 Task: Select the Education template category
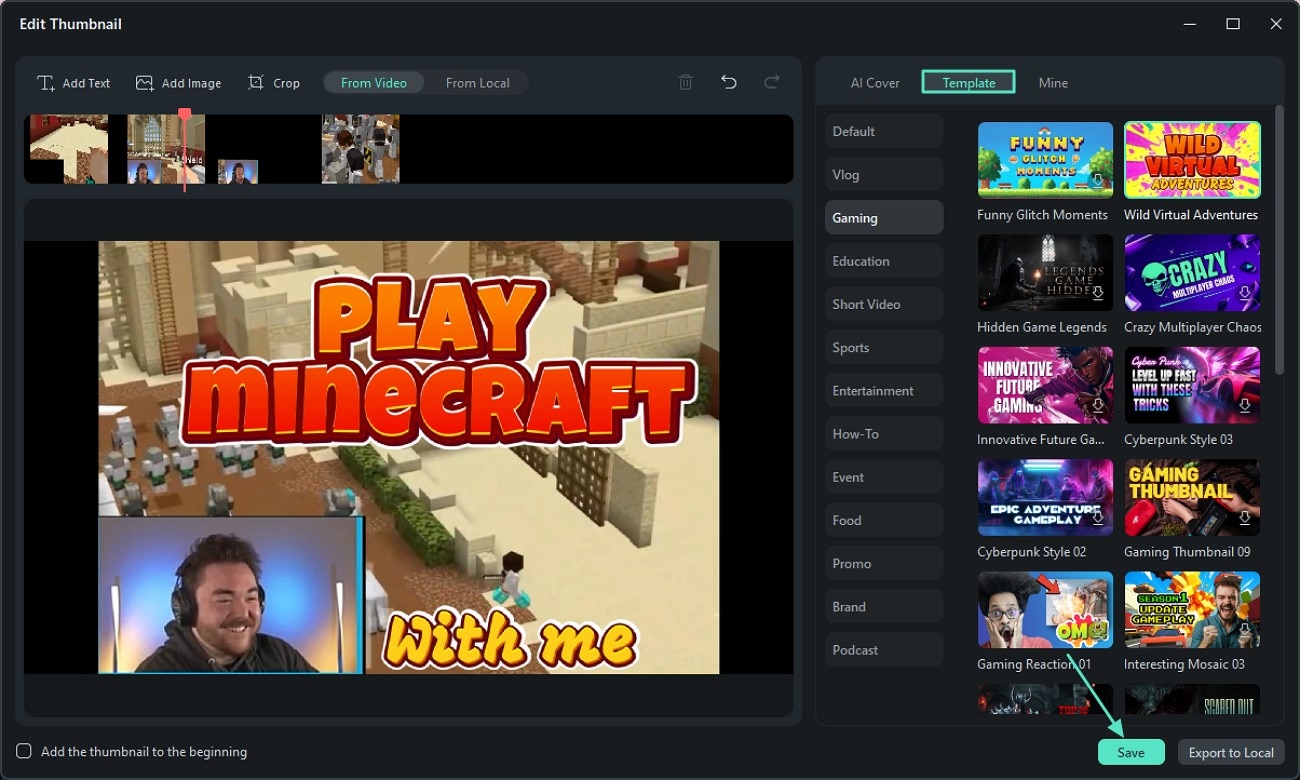tap(884, 261)
